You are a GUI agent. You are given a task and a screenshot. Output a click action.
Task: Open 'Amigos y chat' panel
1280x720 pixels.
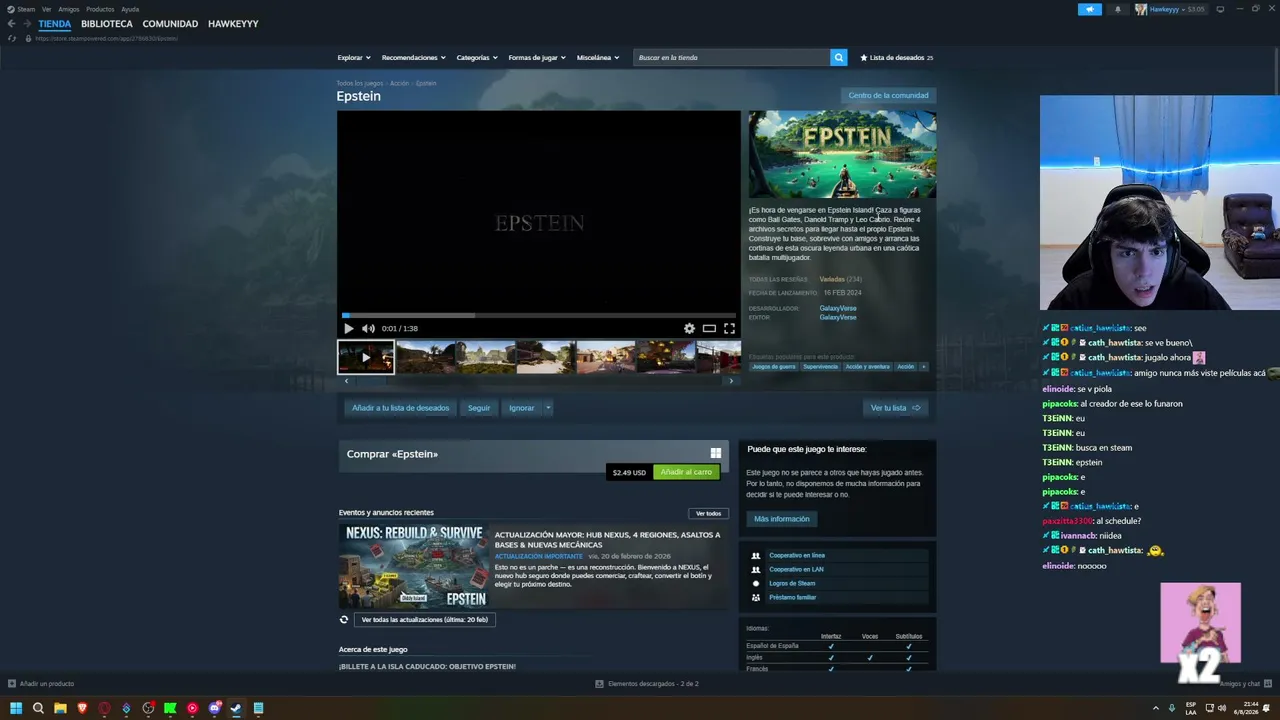click(1246, 684)
